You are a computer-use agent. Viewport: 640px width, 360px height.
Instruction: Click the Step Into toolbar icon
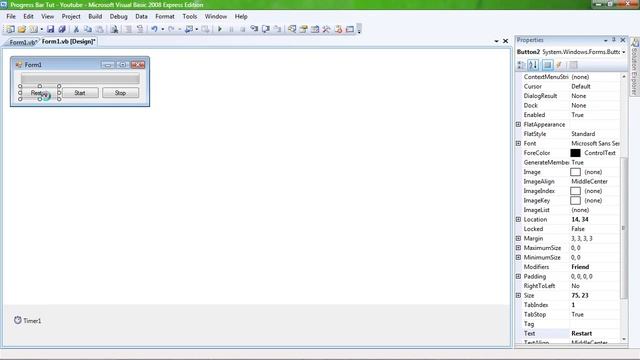(x=254, y=29)
